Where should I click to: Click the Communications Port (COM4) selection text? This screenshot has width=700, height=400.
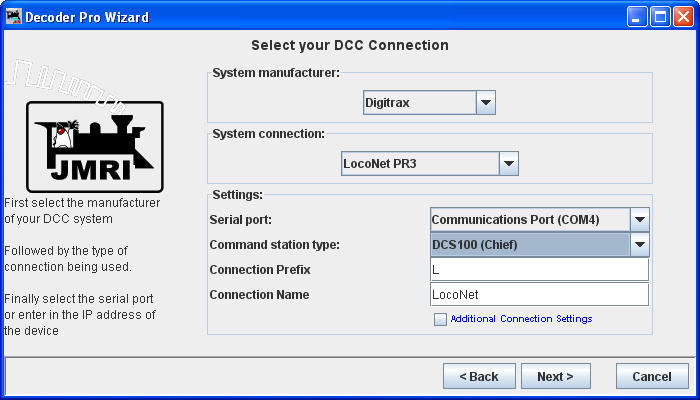click(529, 219)
